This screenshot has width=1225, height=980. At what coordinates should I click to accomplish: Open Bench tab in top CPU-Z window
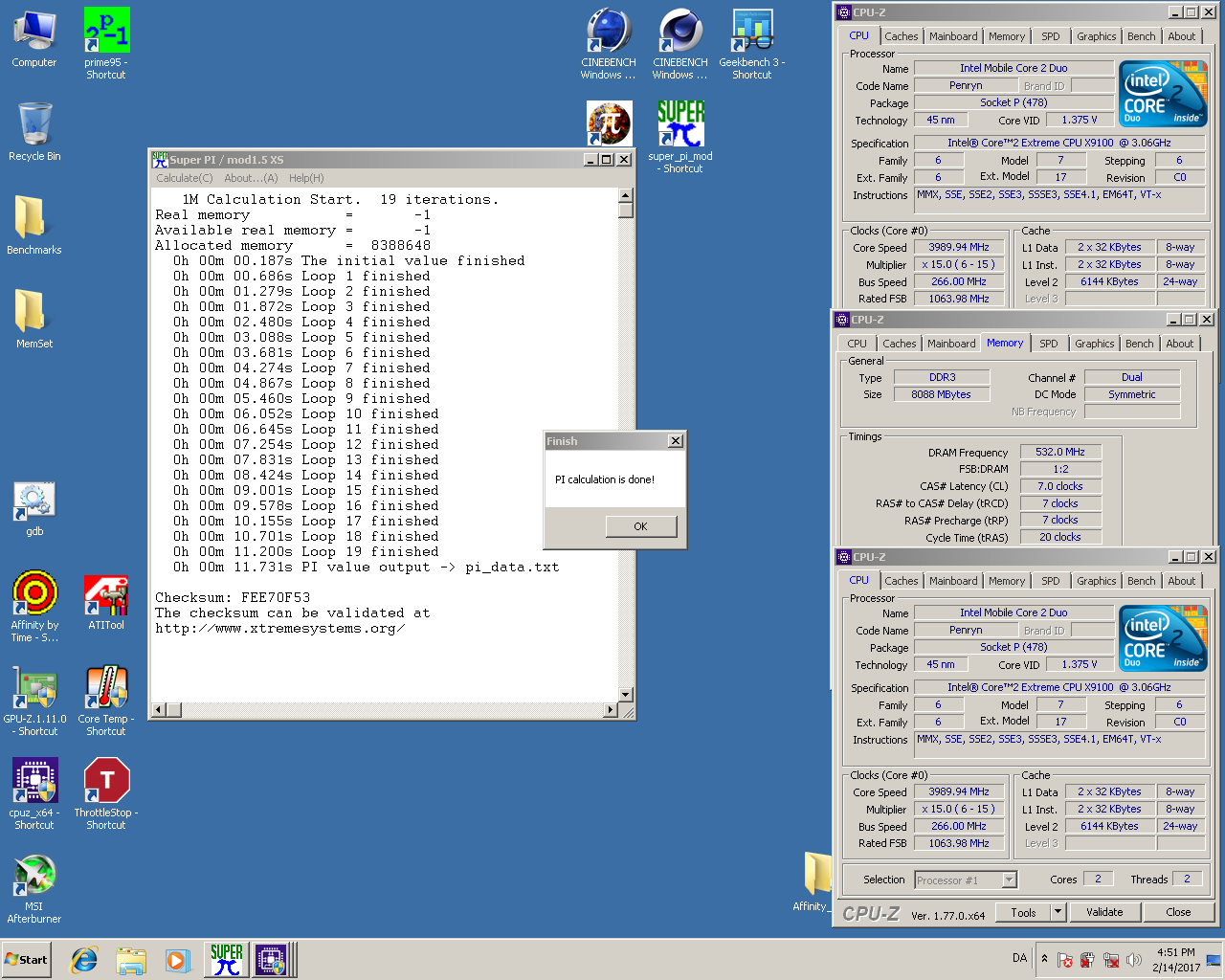[1141, 36]
